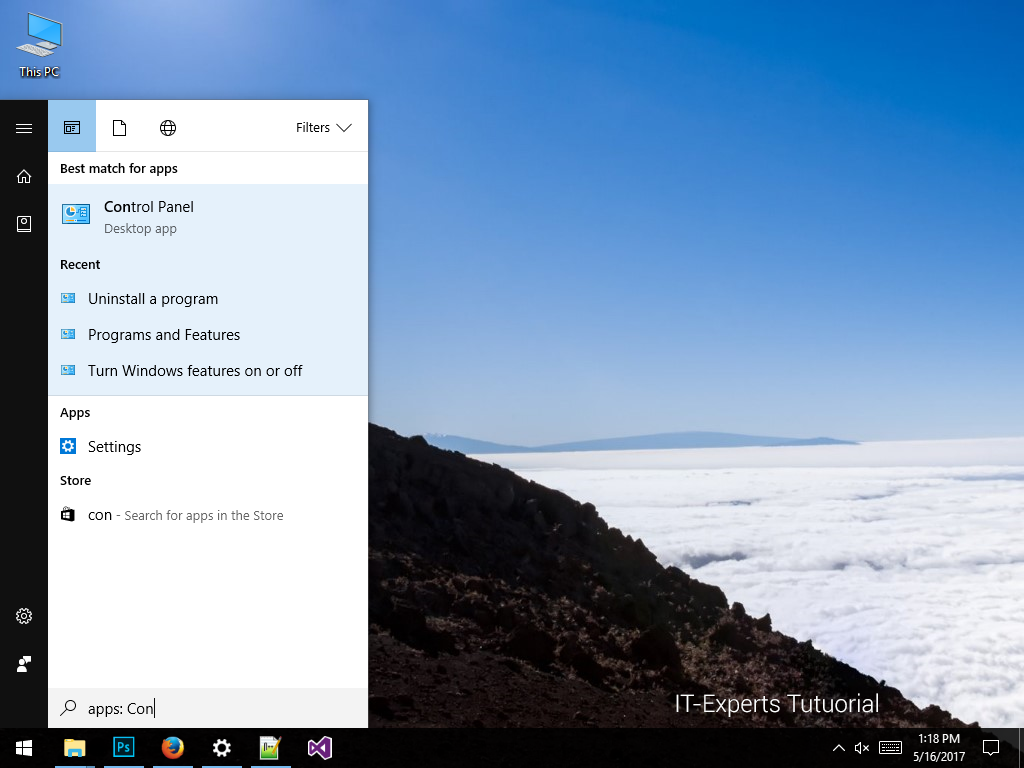Click the Home icon in sidebar
This screenshot has width=1024, height=768.
tap(24, 177)
